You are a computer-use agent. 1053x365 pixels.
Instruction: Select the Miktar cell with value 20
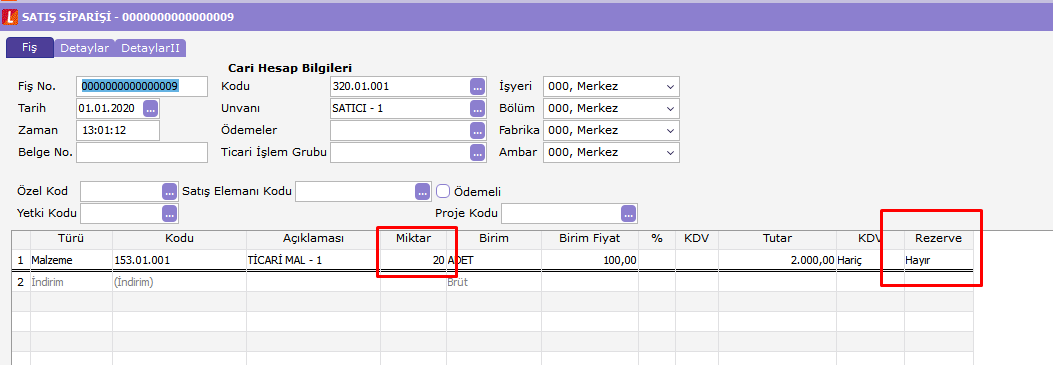pyautogui.click(x=413, y=259)
